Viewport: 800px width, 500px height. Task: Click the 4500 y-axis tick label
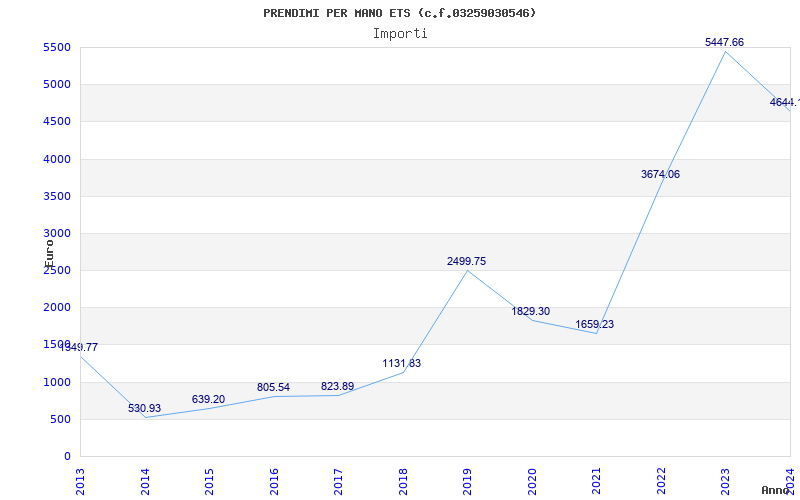[x=57, y=121]
